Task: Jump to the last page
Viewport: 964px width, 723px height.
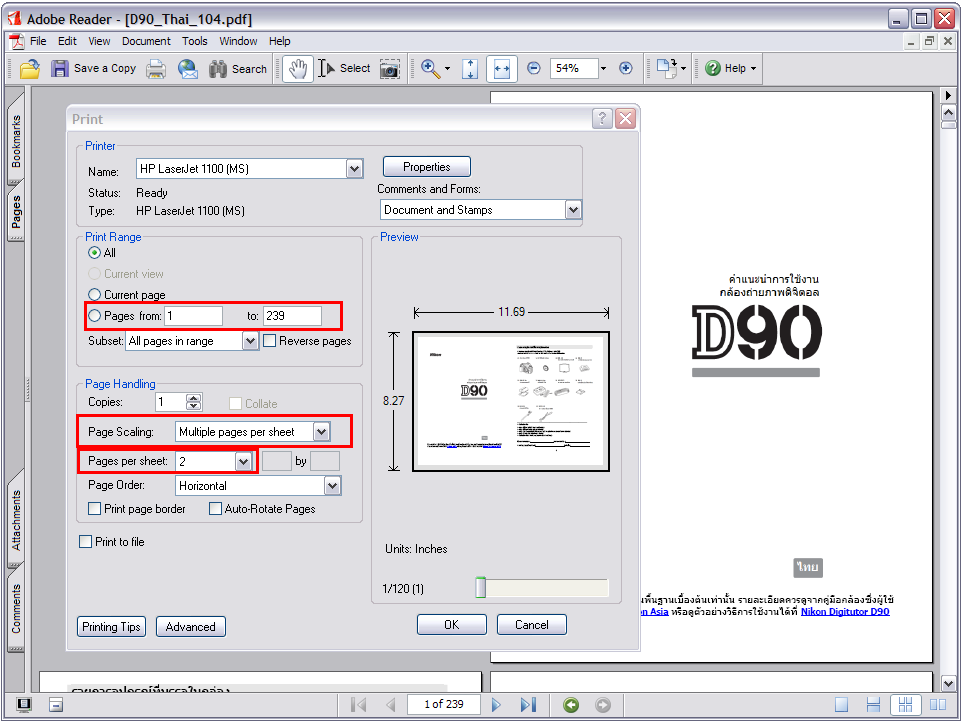Action: pos(528,705)
